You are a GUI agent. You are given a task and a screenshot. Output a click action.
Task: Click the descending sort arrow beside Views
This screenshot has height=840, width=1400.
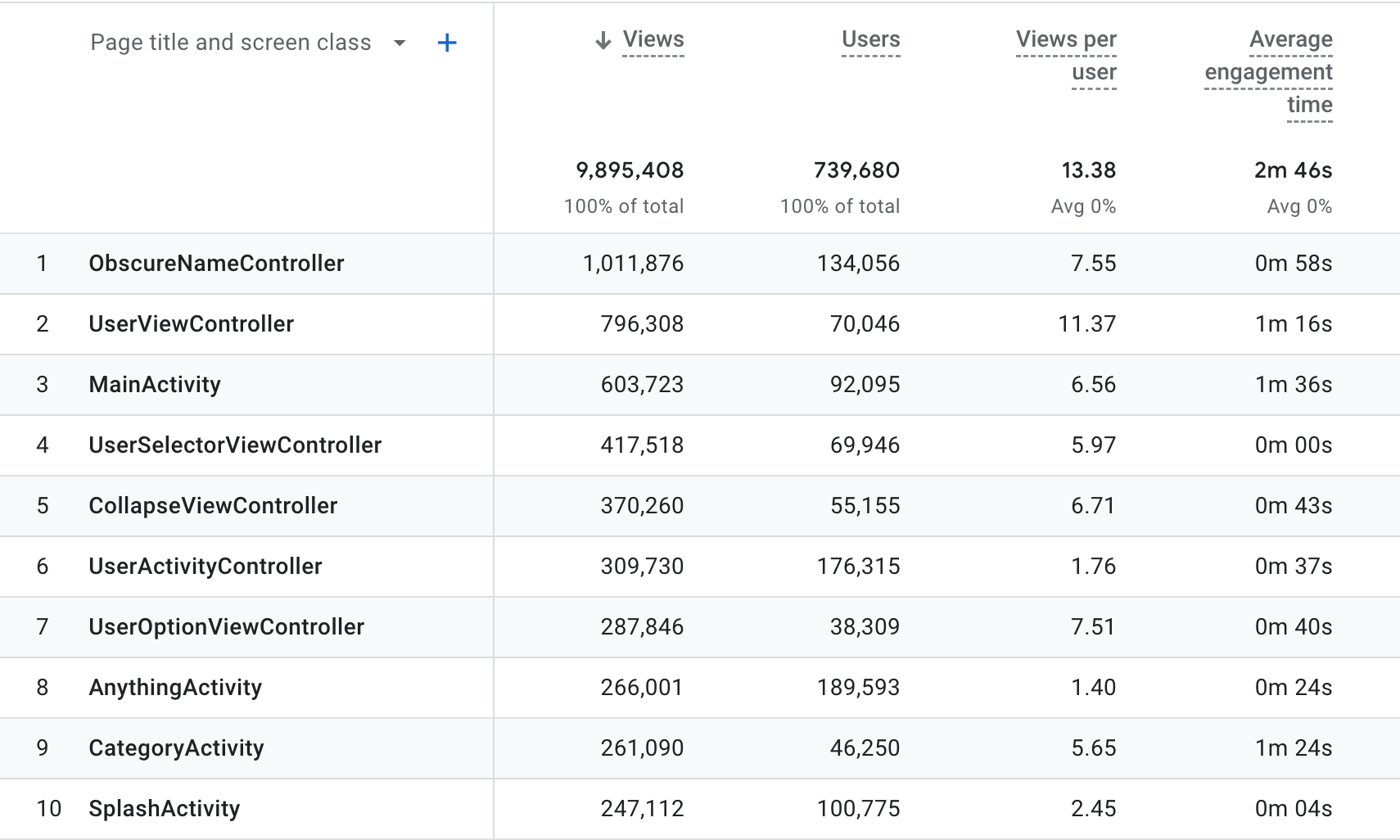pos(603,40)
